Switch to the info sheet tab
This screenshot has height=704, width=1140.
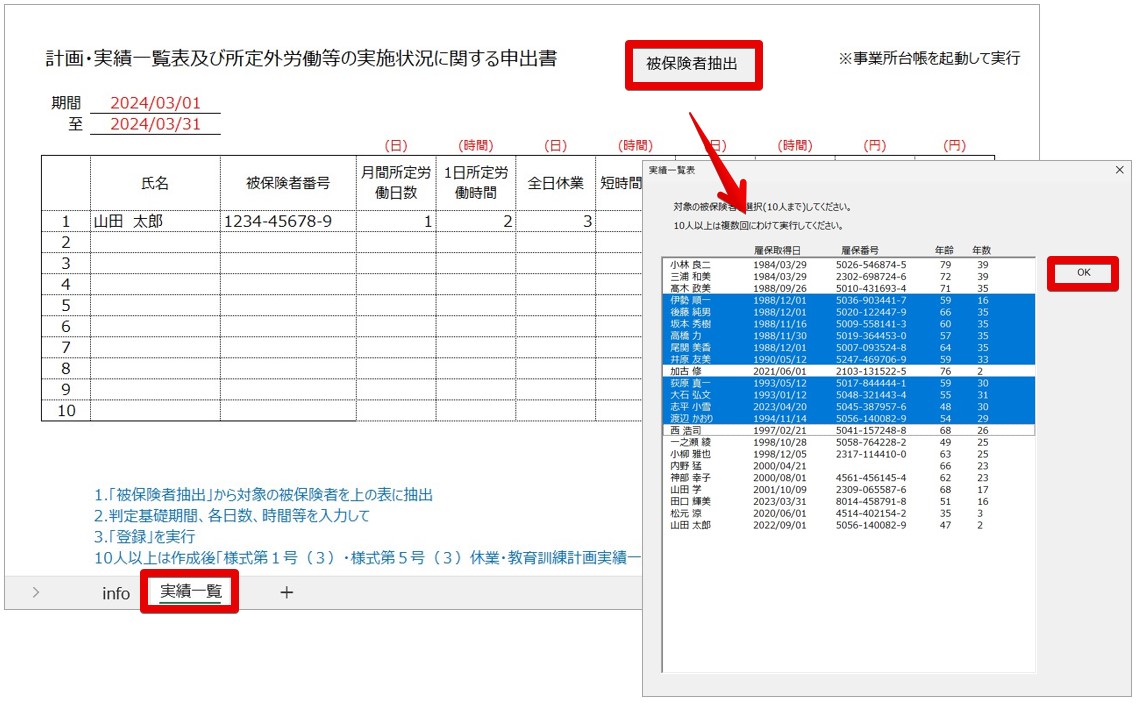click(x=116, y=593)
